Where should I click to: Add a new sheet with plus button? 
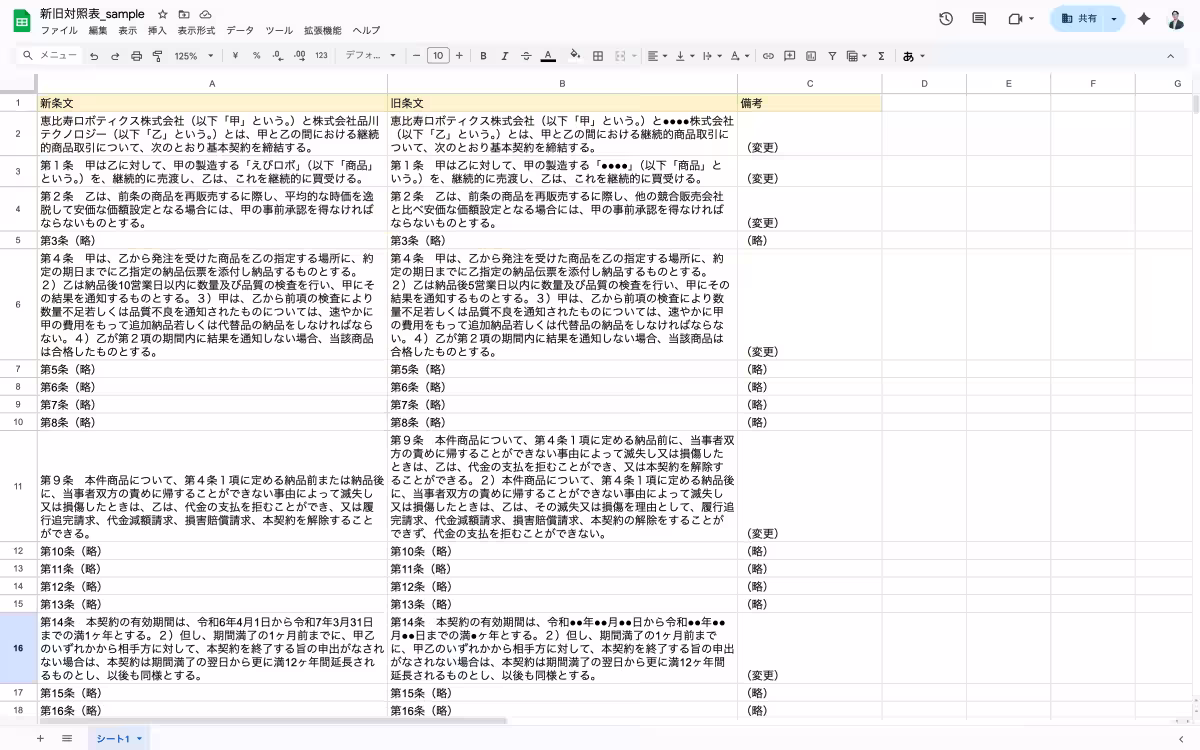click(x=40, y=738)
